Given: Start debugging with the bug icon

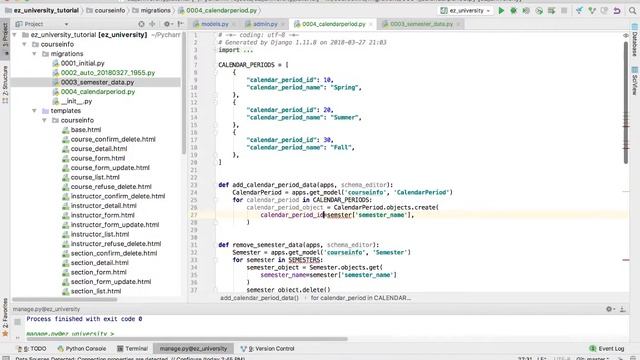Looking at the screenshot, I should (513, 11).
